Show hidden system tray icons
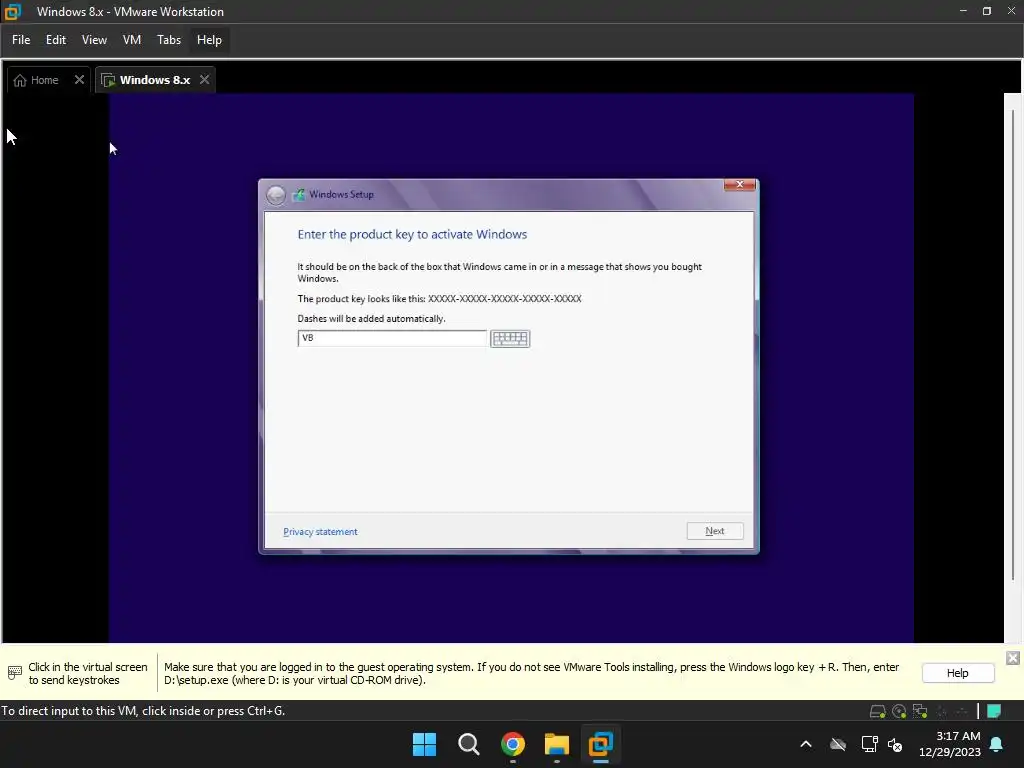Viewport: 1024px width, 768px height. coord(806,744)
